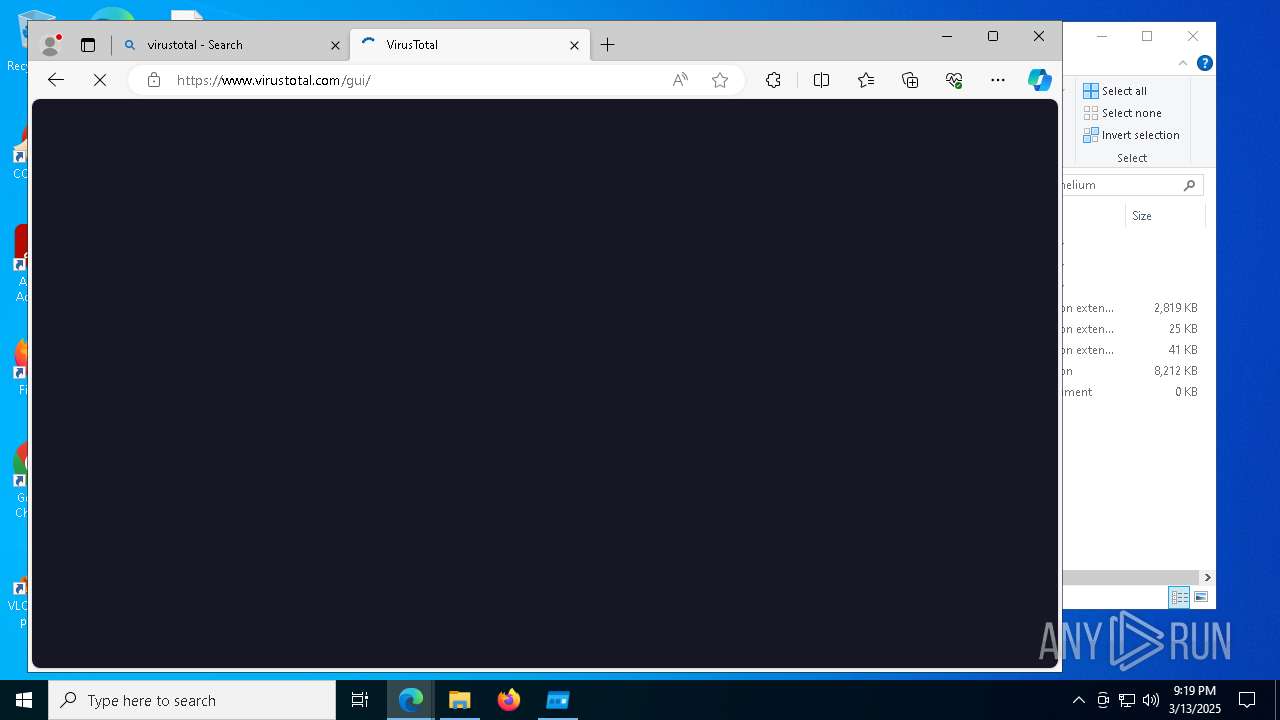Viewport: 1280px width, 720px height.
Task: Open the Copilot sidebar
Action: [x=1040, y=80]
